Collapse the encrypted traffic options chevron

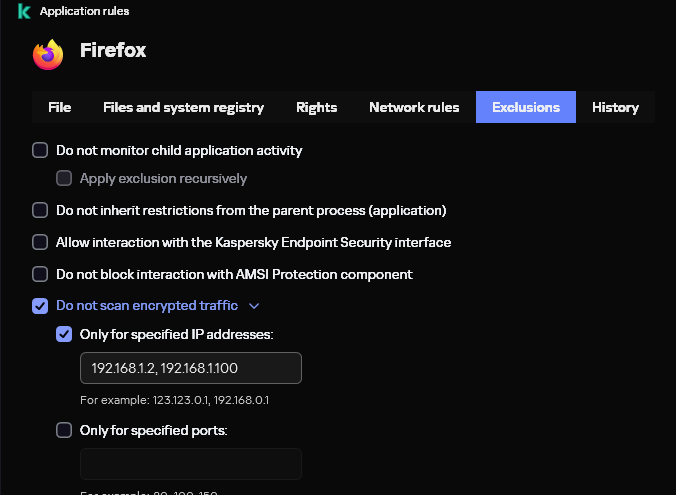[254, 306]
